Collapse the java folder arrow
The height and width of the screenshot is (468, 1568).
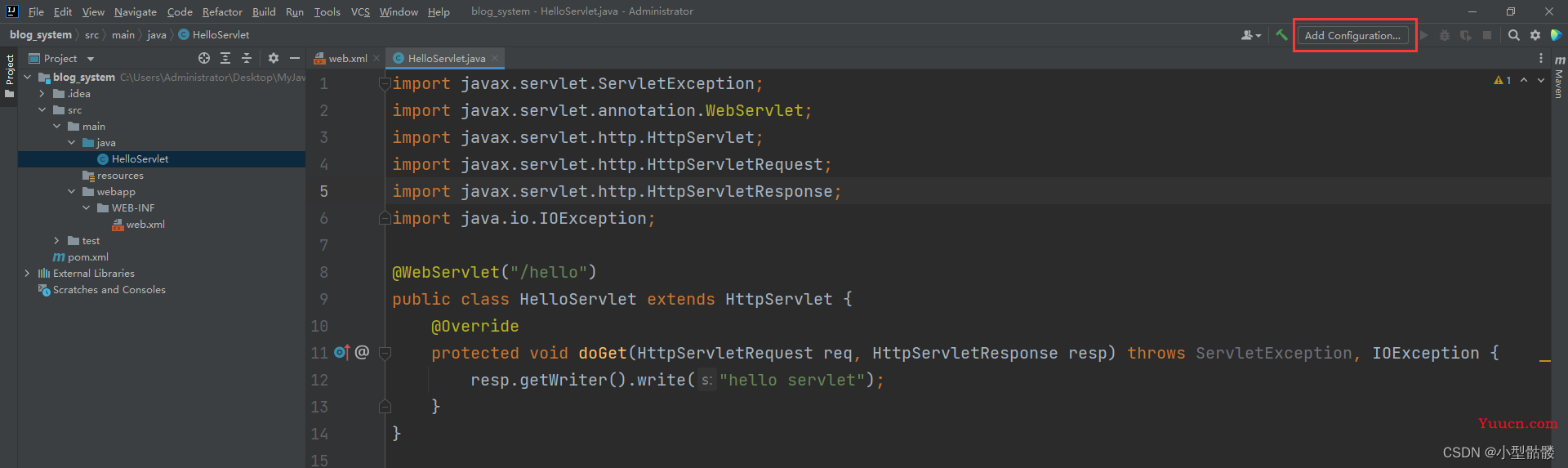(72, 142)
